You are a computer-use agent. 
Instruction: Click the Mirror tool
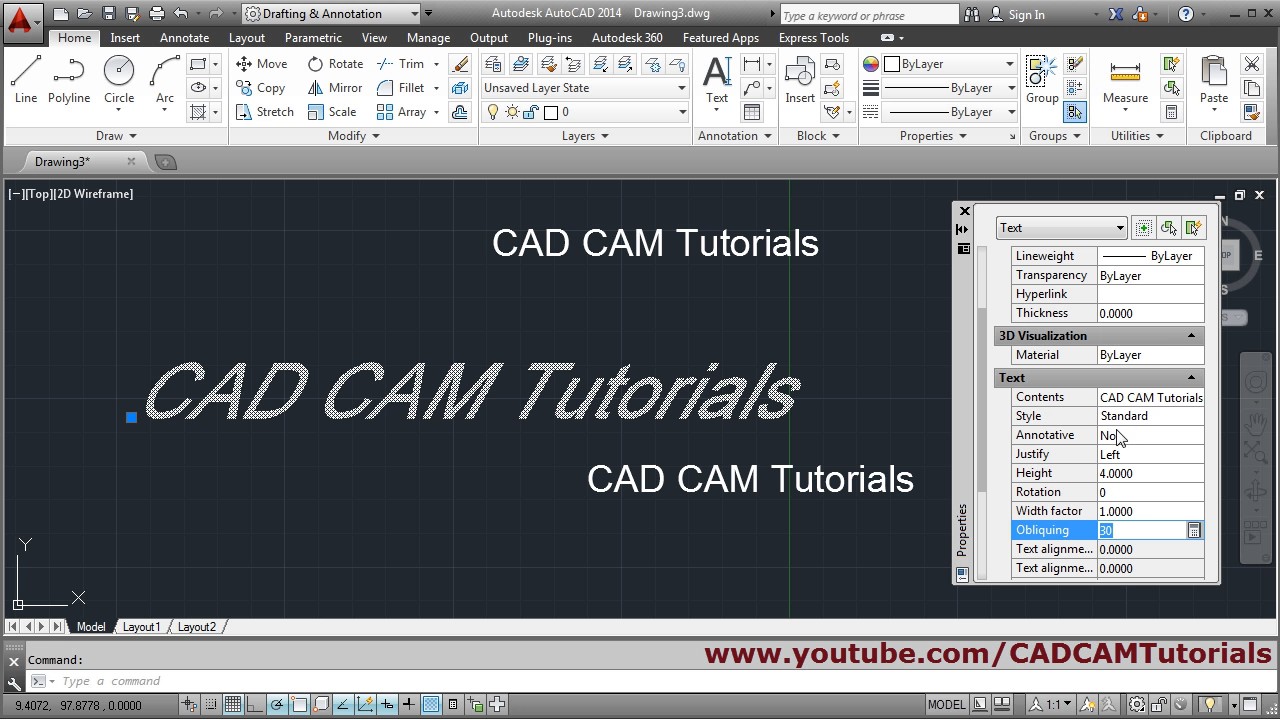336,88
